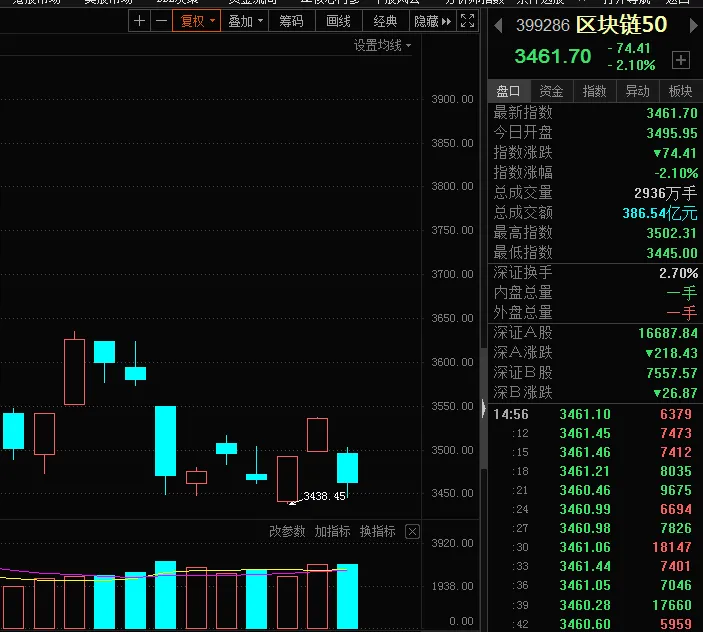Click 改参数 to edit indicator parameters

pyautogui.click(x=287, y=532)
